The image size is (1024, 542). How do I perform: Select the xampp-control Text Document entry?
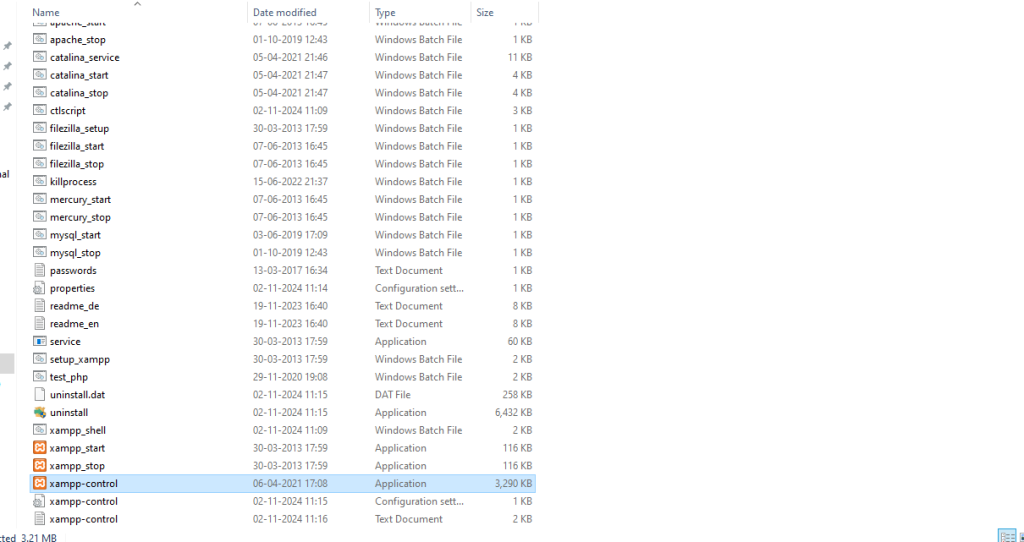pyautogui.click(x=84, y=519)
